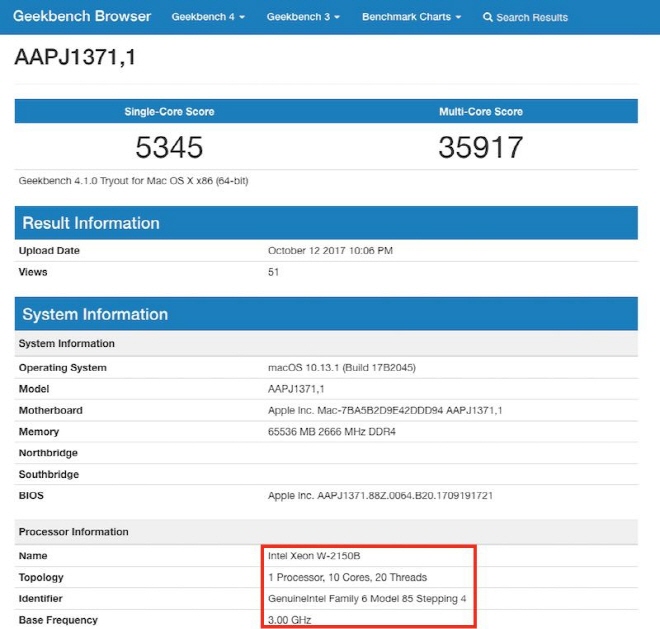Viewport: 660px width, 629px height.
Task: Select the BIOS version AAPJ1371.88Z.0064 value
Action: [381, 496]
